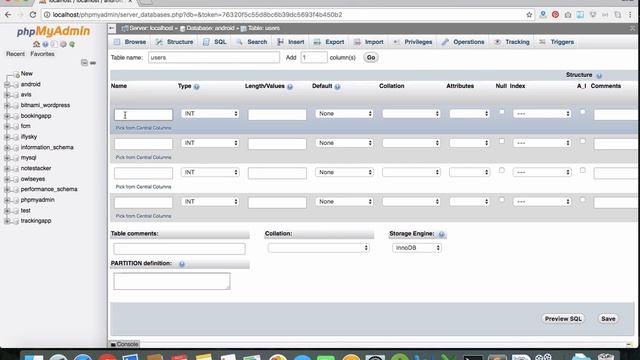Image resolution: width=640 pixels, height=360 pixels.
Task: Tick the Null checkbox in second row
Action: tap(502, 141)
